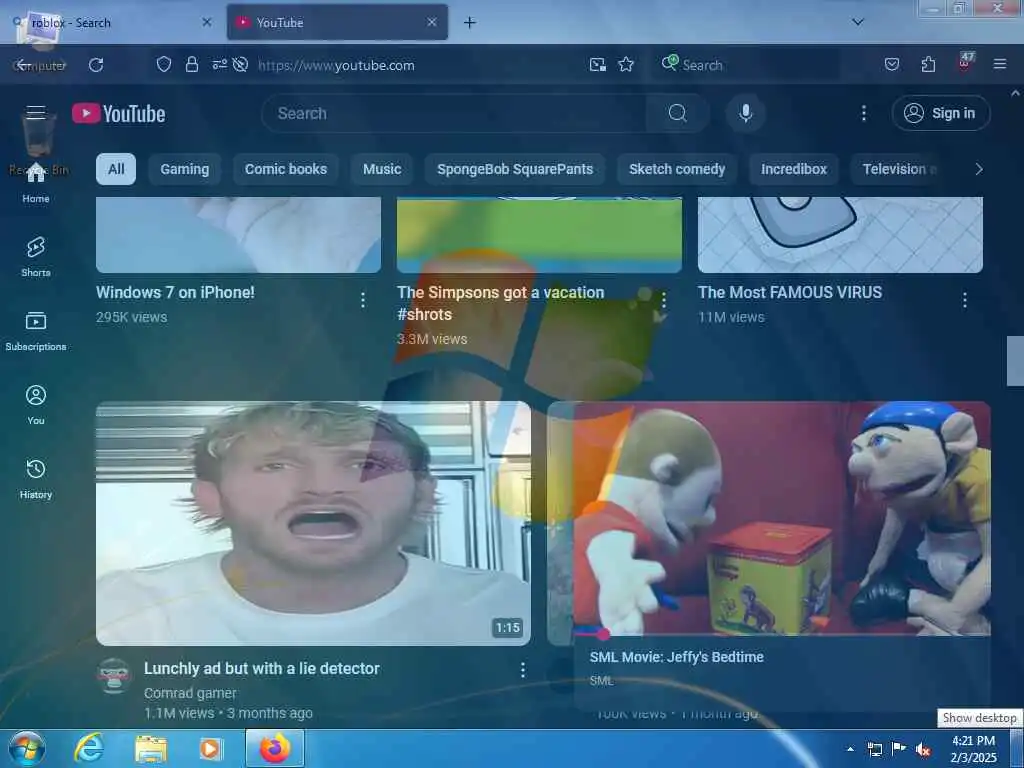
Task: View site security padlock info
Action: (x=191, y=65)
